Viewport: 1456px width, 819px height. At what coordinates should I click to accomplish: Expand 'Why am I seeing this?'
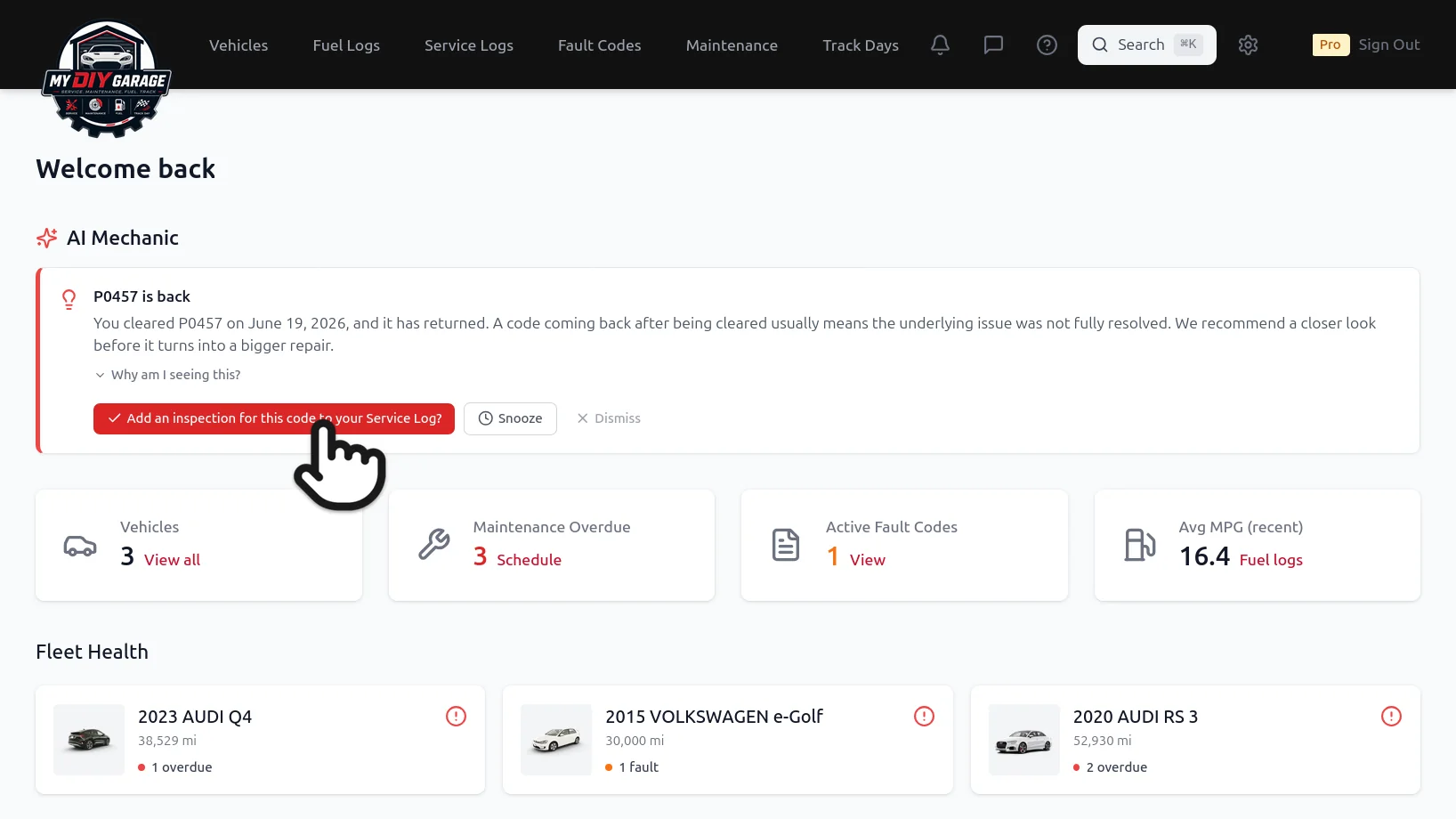point(167,375)
